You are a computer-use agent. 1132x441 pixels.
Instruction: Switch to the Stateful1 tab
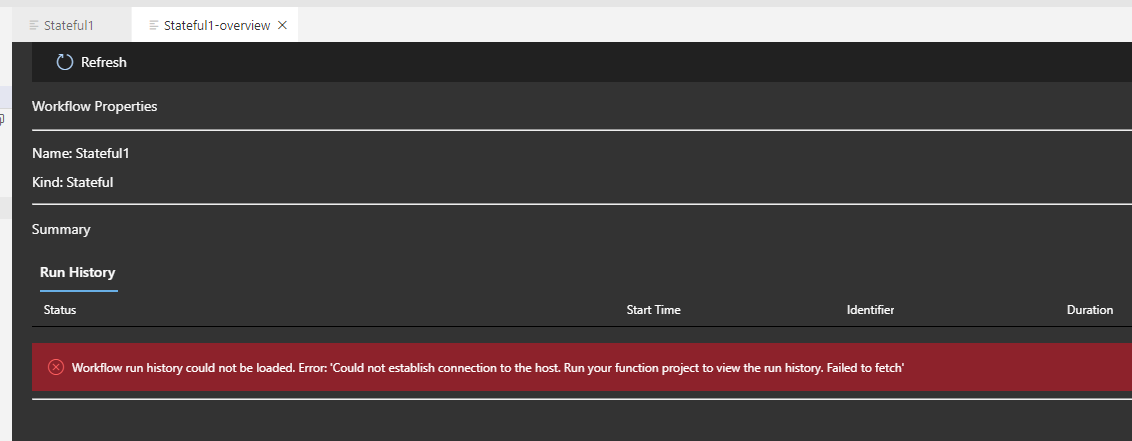[x=71, y=25]
